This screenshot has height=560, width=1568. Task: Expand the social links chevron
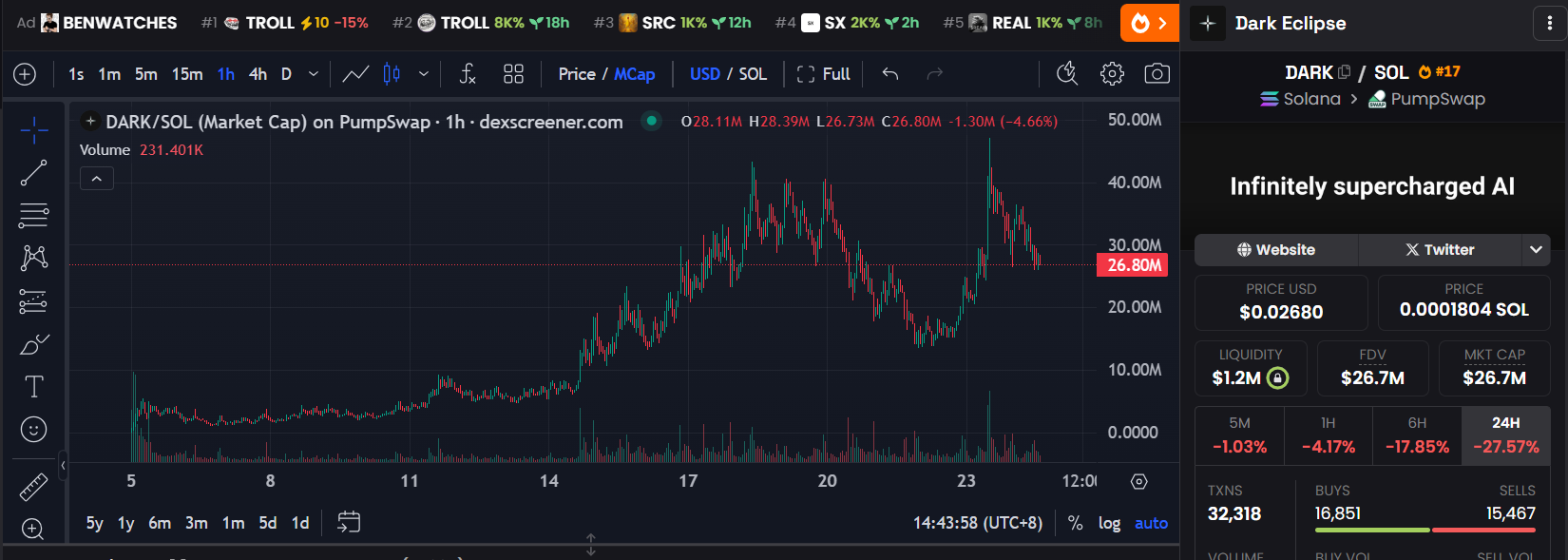point(1536,250)
